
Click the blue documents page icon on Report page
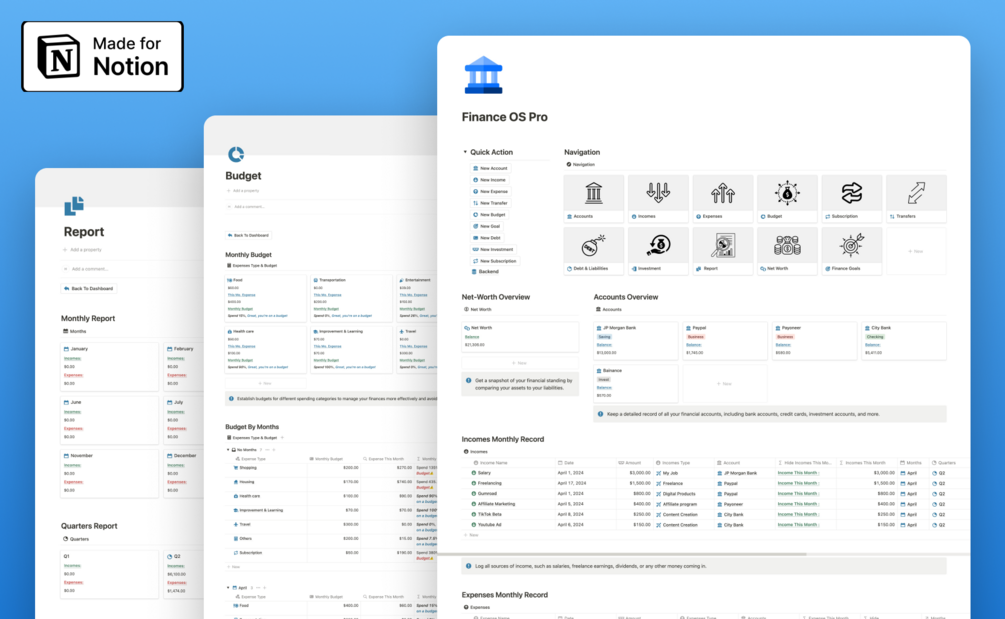(74, 206)
